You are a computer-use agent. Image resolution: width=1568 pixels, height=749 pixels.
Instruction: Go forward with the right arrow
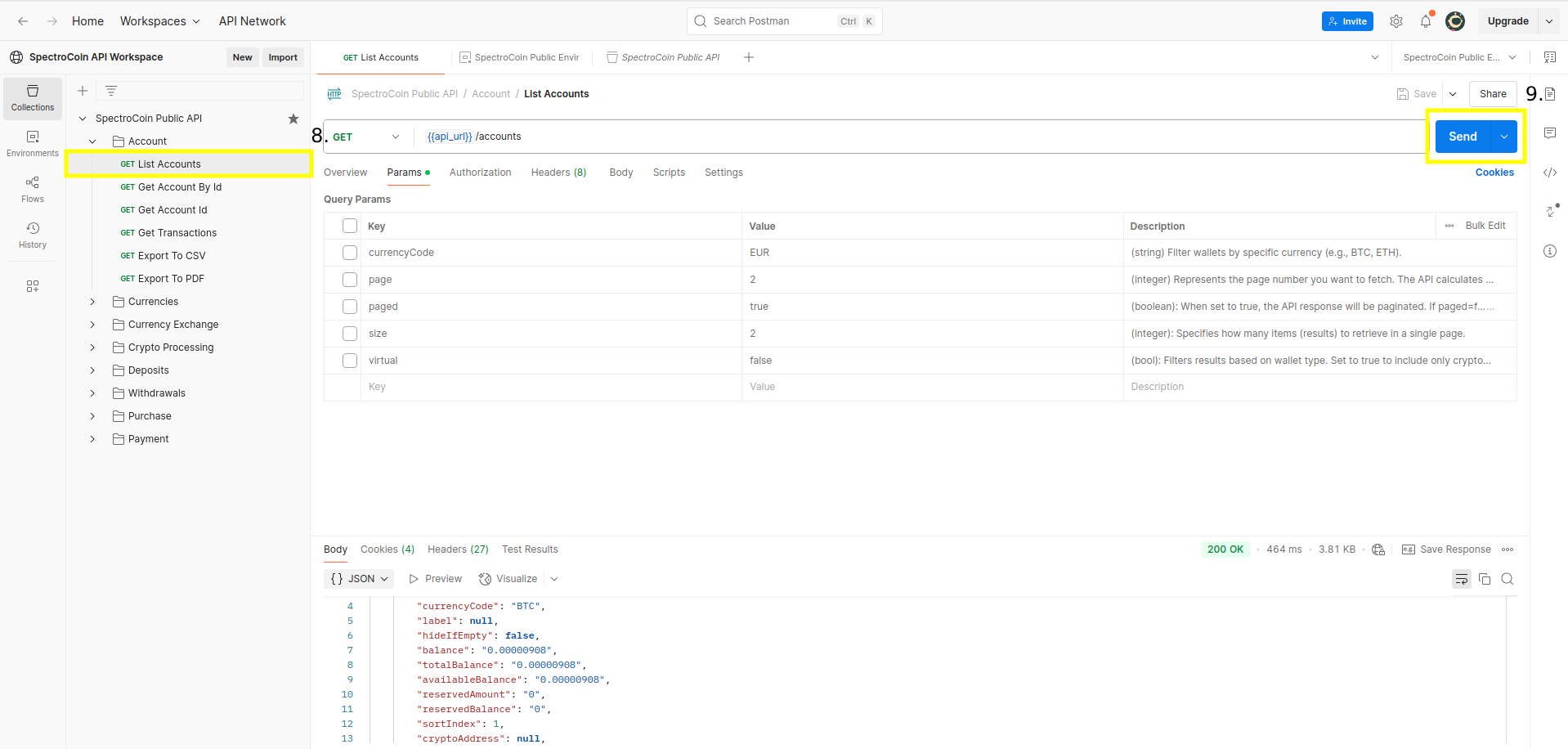click(x=52, y=21)
